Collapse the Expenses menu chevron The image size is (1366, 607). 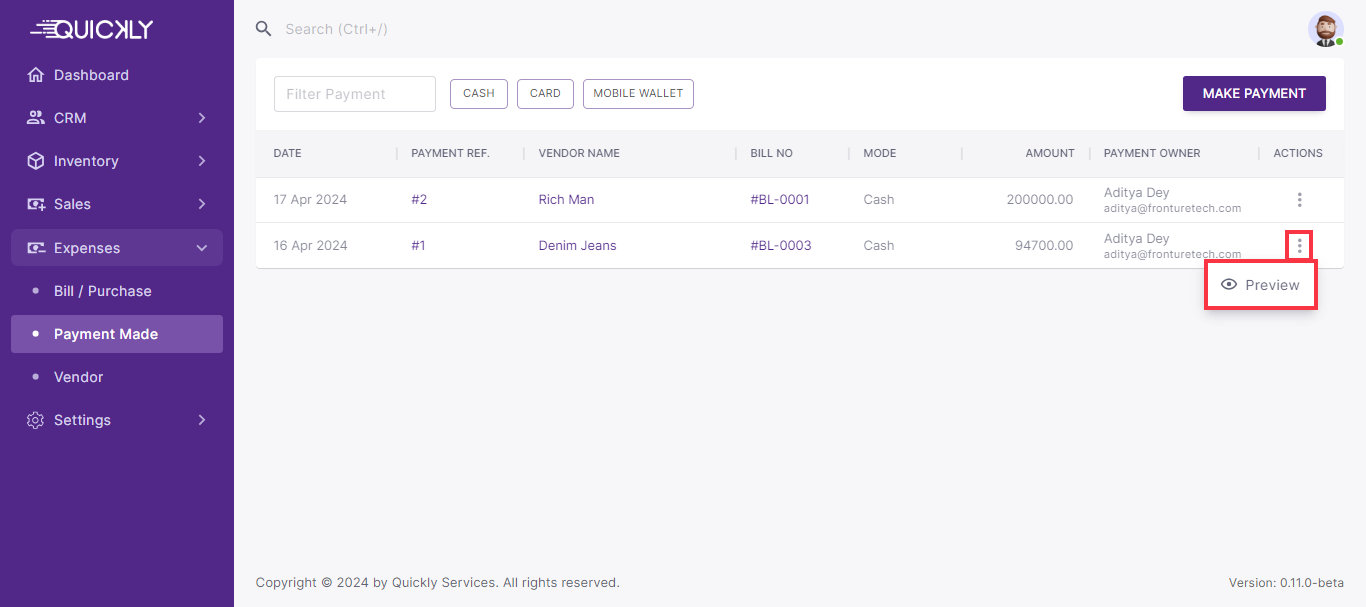click(202, 248)
